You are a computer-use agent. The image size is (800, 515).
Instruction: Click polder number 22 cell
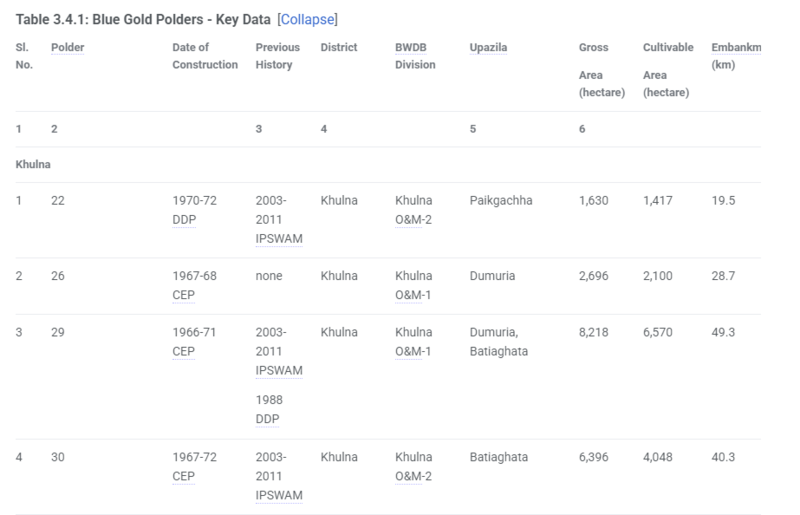coord(58,201)
